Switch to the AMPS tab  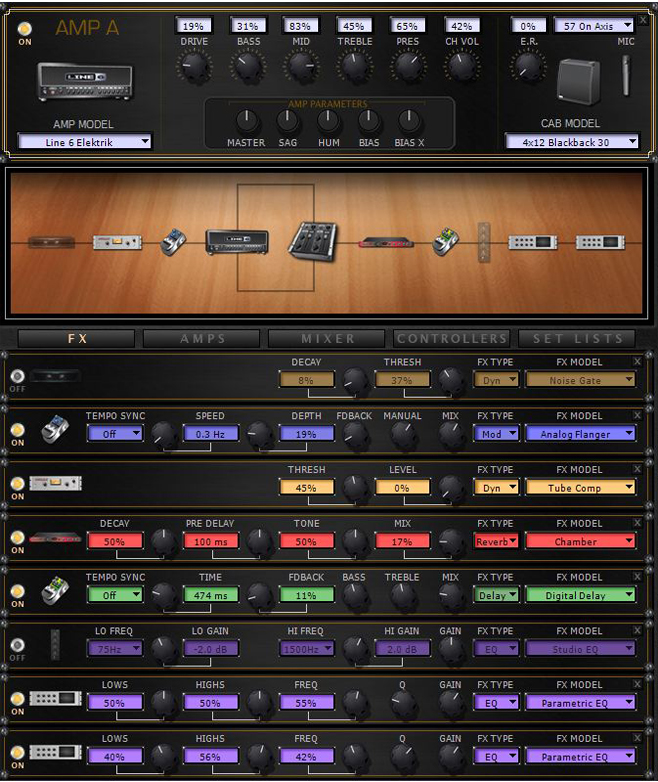[x=202, y=339]
